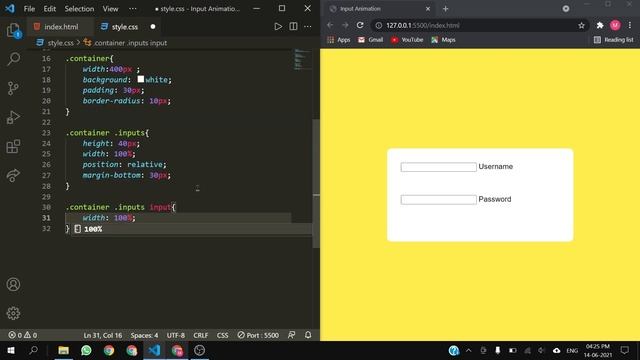Click the unsaved dot on style.css tab
This screenshot has width=640, height=360.
[153, 27]
